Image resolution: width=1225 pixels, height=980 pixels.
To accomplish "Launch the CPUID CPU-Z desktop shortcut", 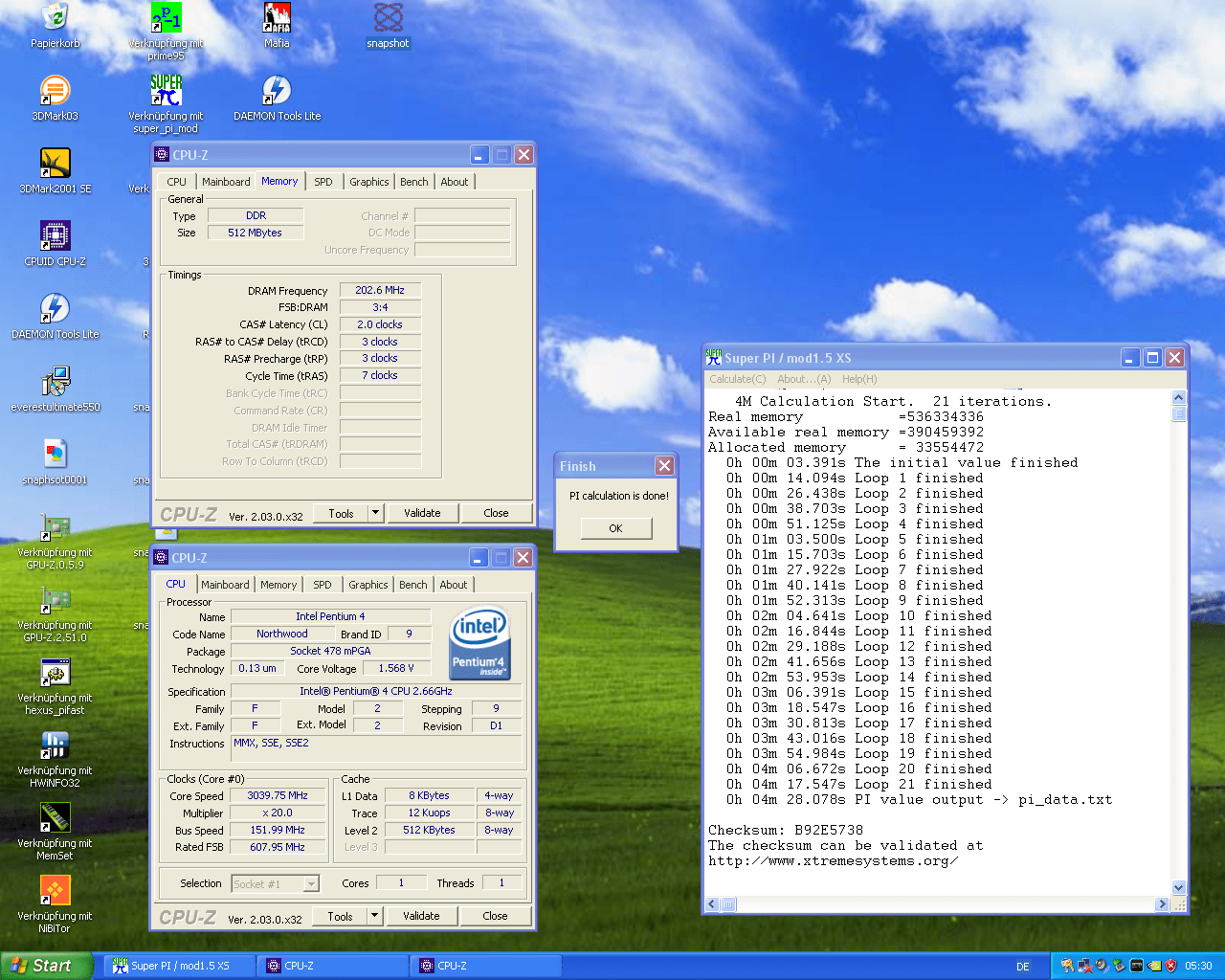I will click(56, 236).
